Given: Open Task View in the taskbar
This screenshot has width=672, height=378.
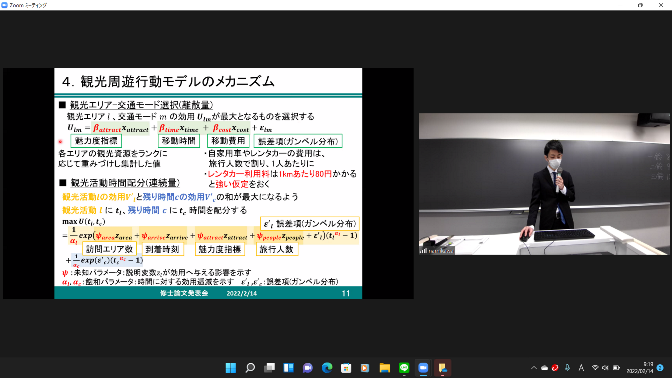Looking at the screenshot, I should [269, 368].
